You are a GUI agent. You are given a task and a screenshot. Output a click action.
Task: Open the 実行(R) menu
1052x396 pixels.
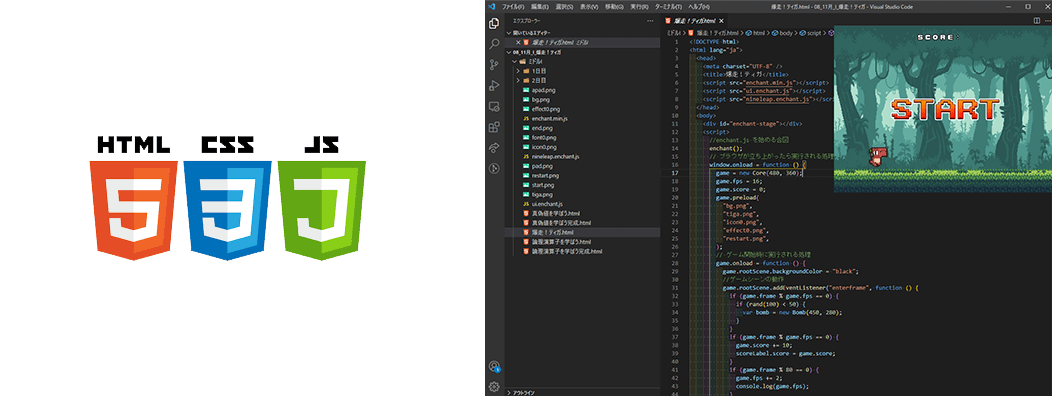click(639, 6)
